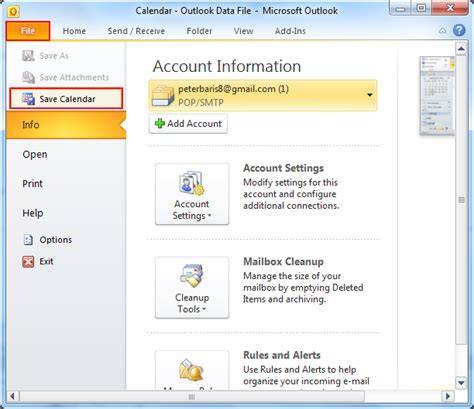The width and height of the screenshot is (474, 409).
Task: Click the horizontal scrollbar left arrow
Action: (13, 396)
